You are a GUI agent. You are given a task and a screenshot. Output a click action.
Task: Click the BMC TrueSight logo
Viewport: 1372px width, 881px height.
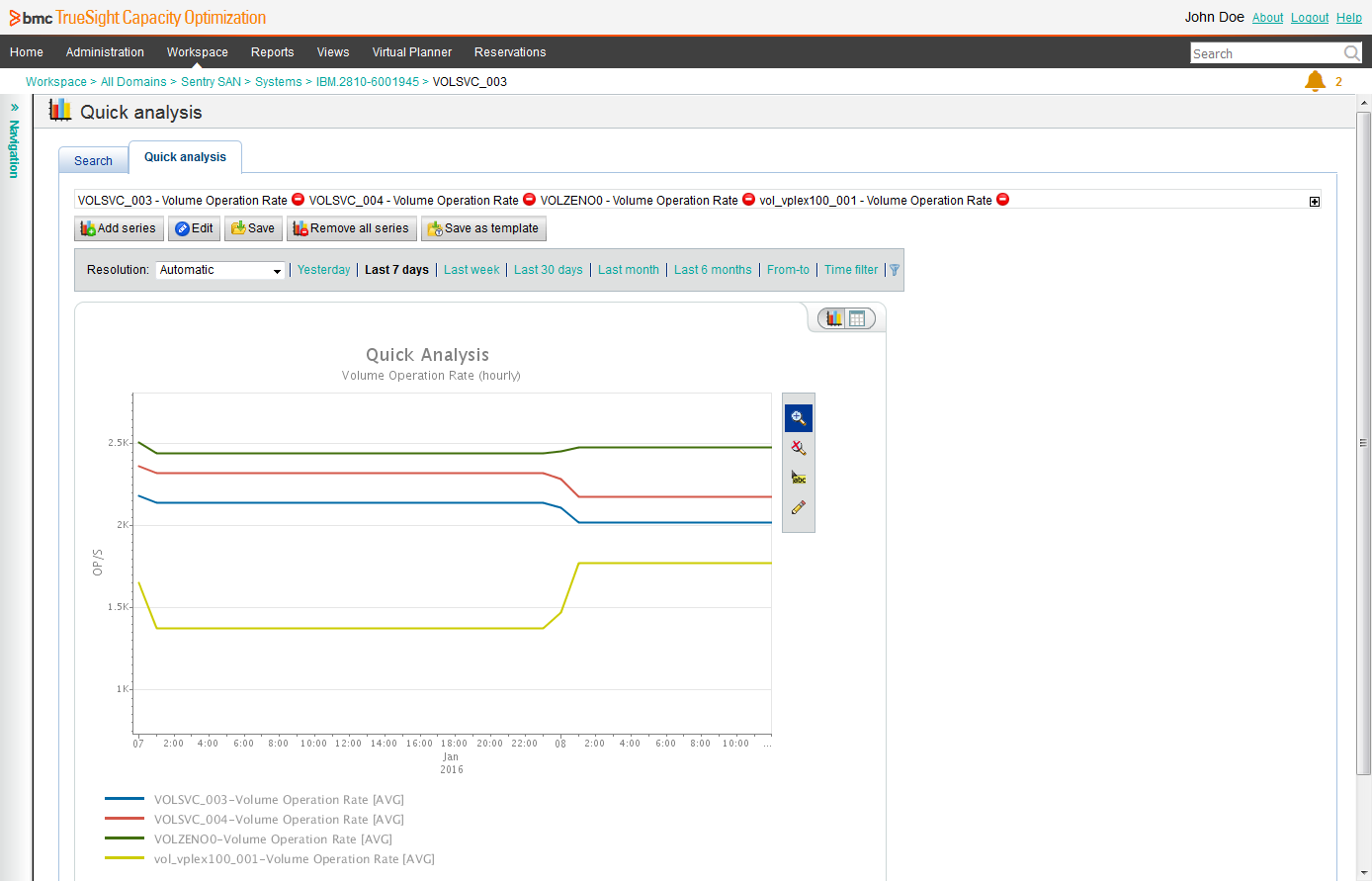click(137, 18)
